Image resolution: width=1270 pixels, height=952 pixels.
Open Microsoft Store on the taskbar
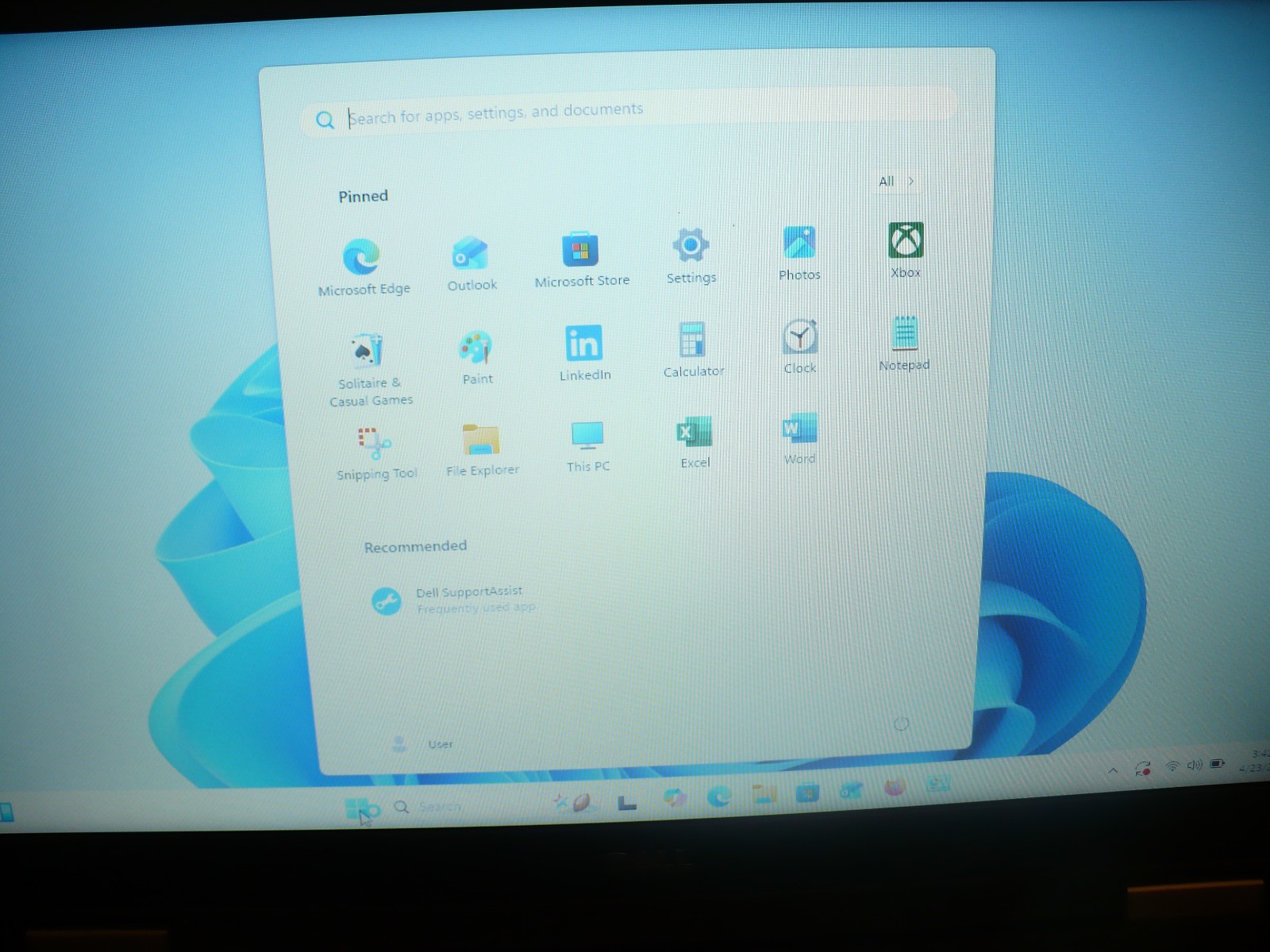807,792
